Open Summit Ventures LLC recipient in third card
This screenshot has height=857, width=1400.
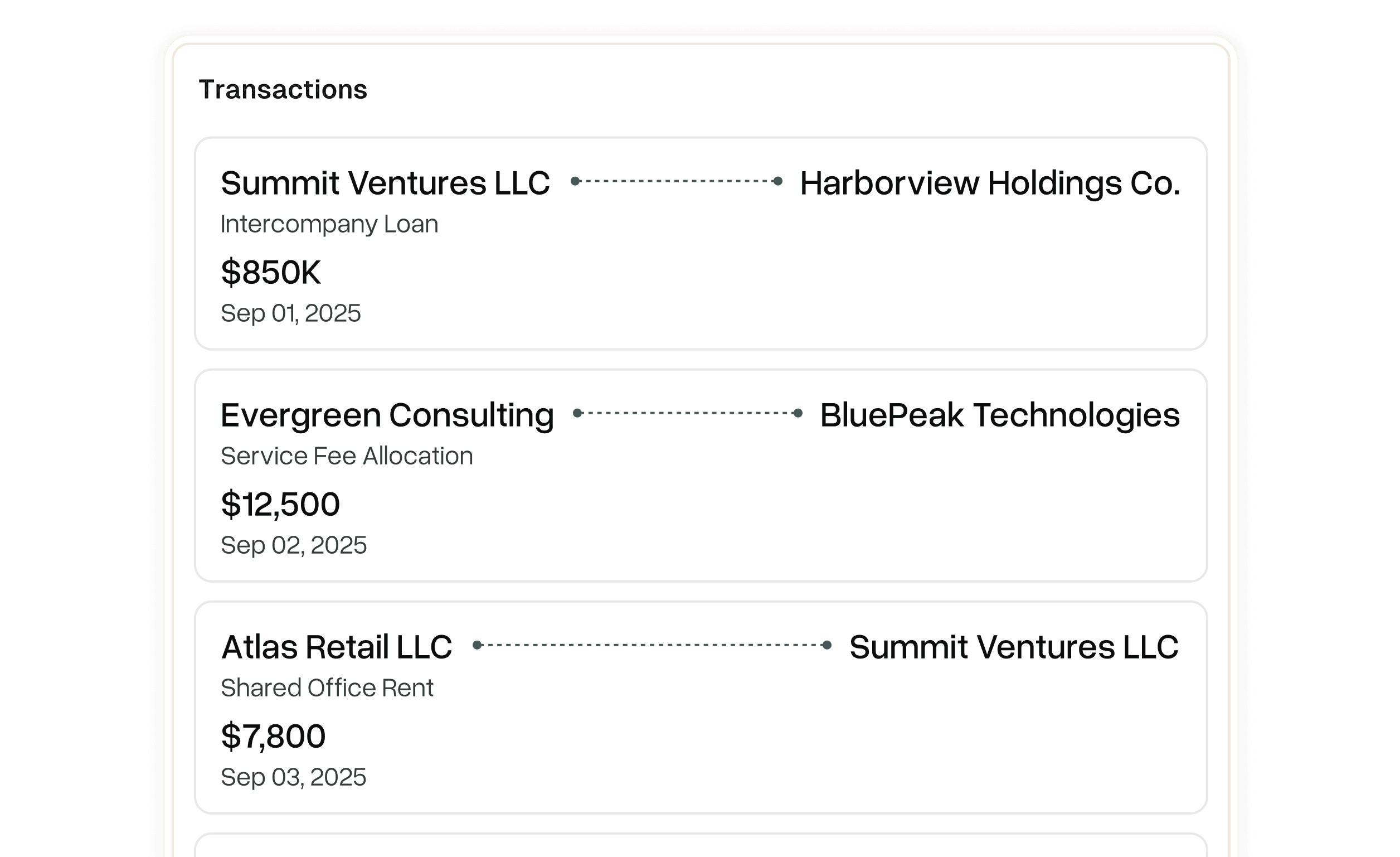pyautogui.click(x=1014, y=647)
